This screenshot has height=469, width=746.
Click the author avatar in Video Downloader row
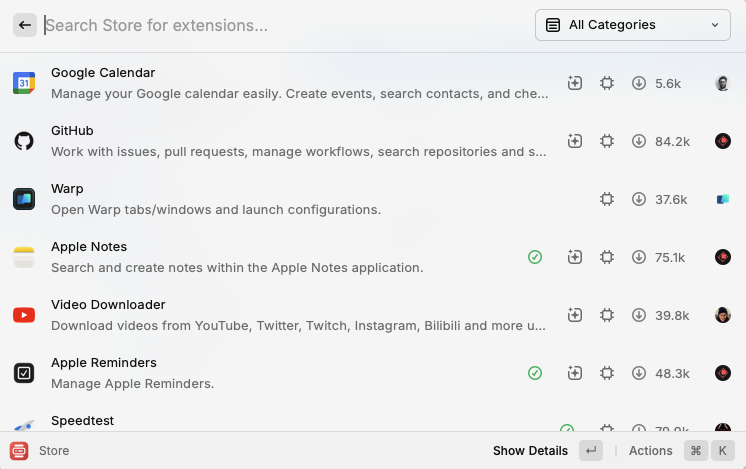pos(723,315)
